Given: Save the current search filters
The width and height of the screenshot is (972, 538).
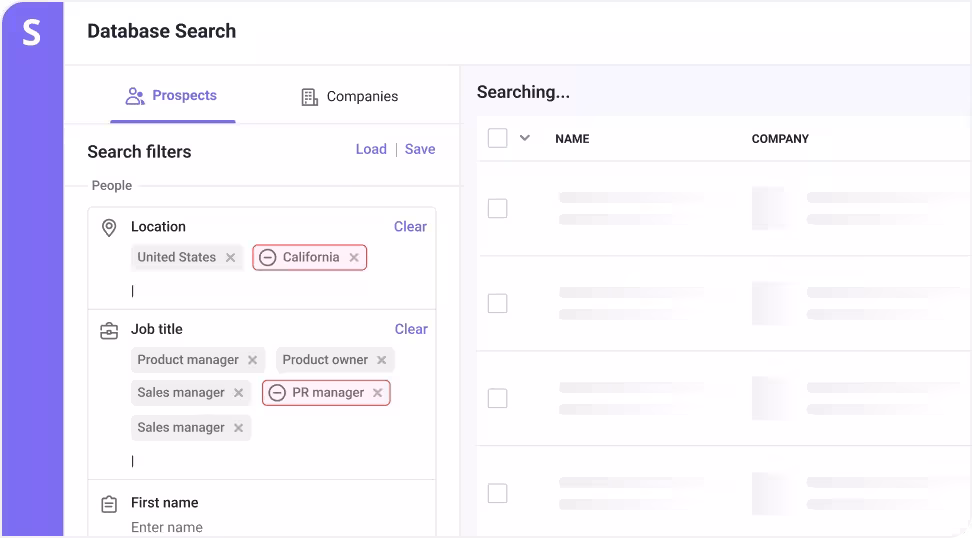Looking at the screenshot, I should tap(420, 149).
